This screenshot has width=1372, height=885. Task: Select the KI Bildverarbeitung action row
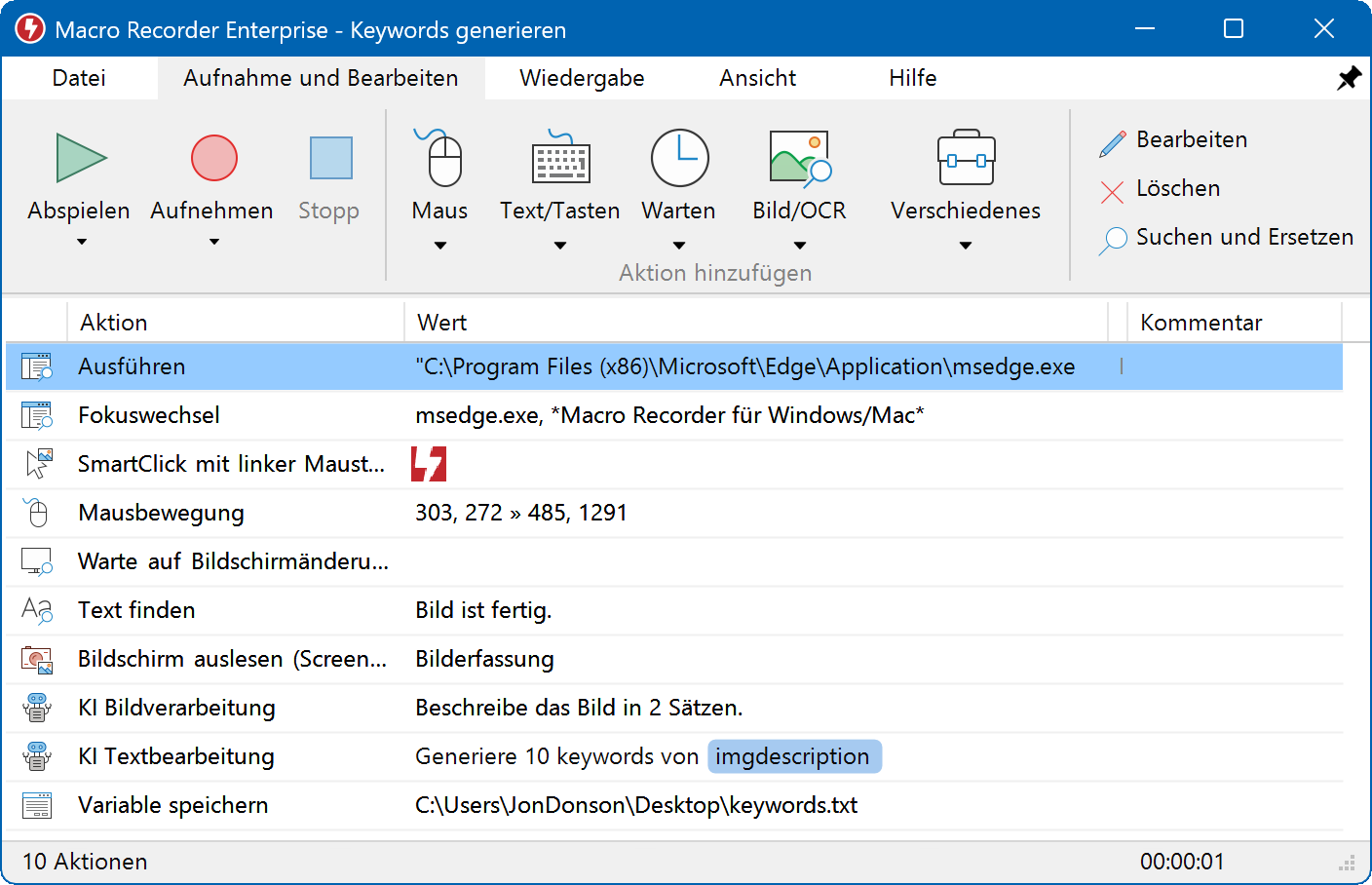point(176,708)
